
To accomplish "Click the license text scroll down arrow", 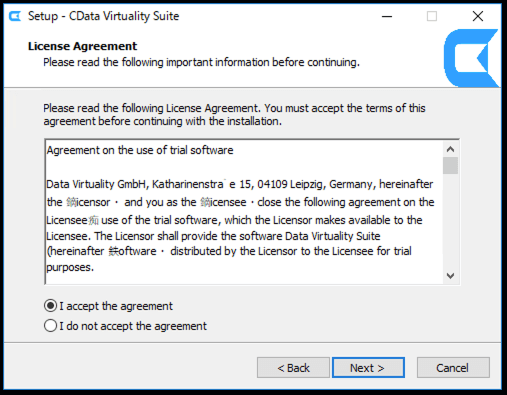I will click(450, 276).
